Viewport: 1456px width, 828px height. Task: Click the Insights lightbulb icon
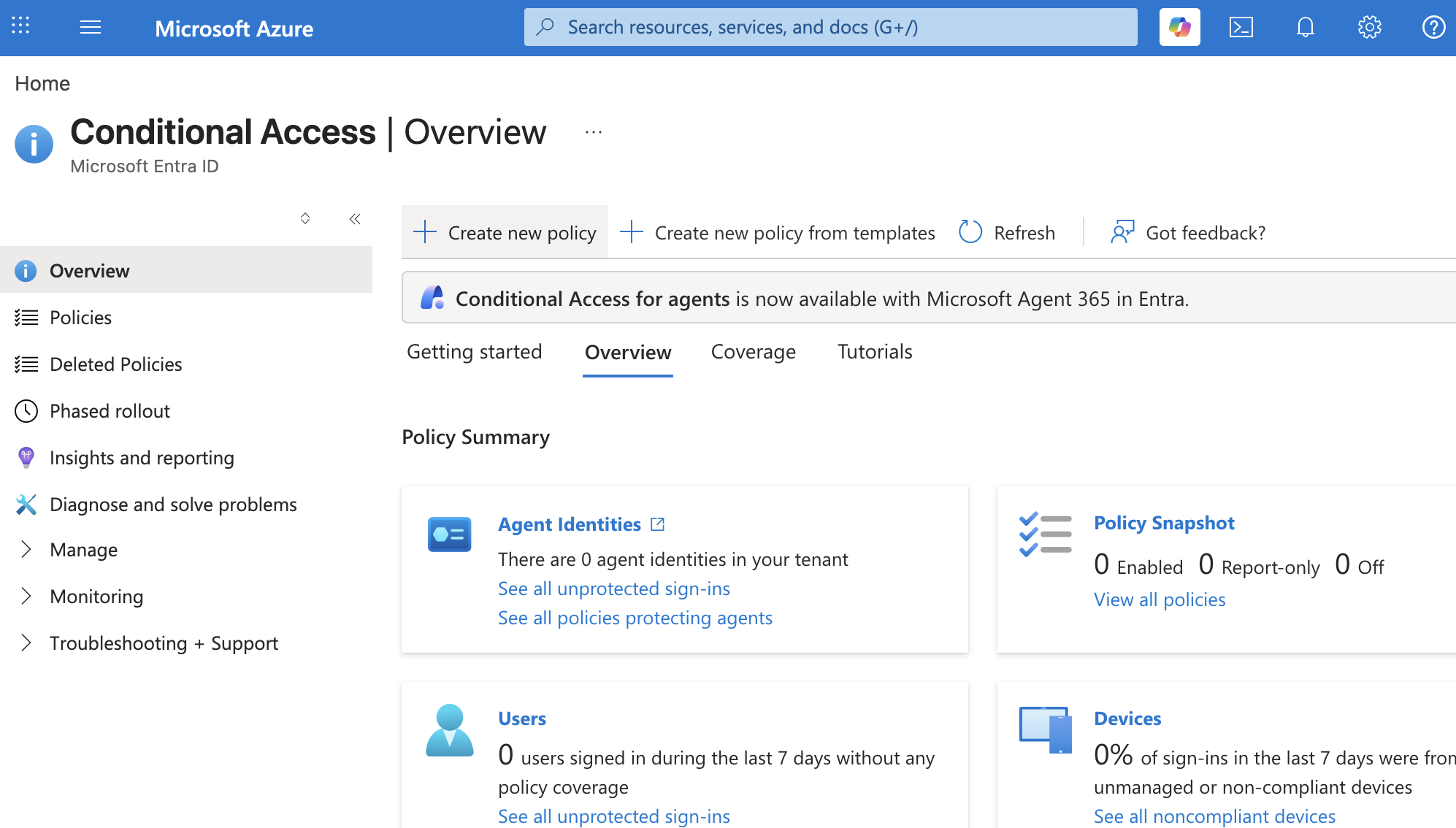(x=26, y=458)
